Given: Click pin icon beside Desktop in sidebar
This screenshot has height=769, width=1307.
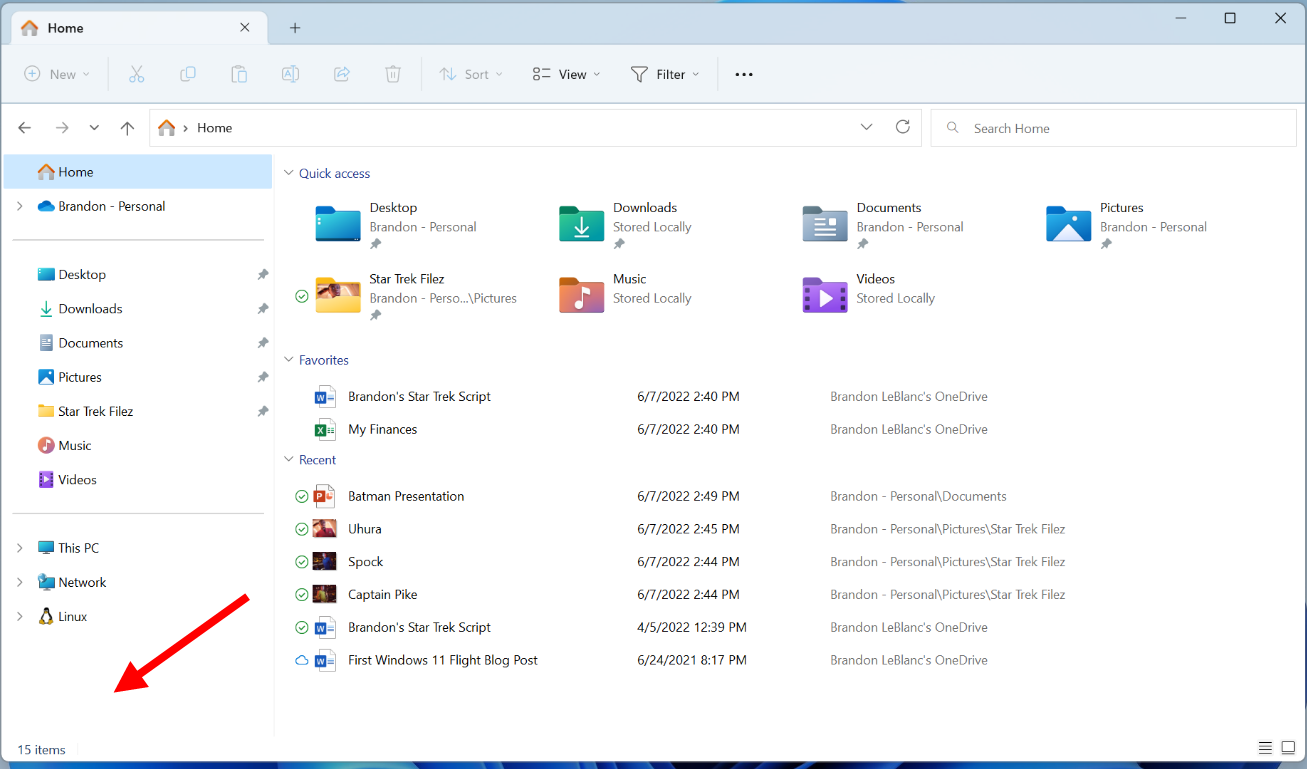Looking at the screenshot, I should 262,274.
